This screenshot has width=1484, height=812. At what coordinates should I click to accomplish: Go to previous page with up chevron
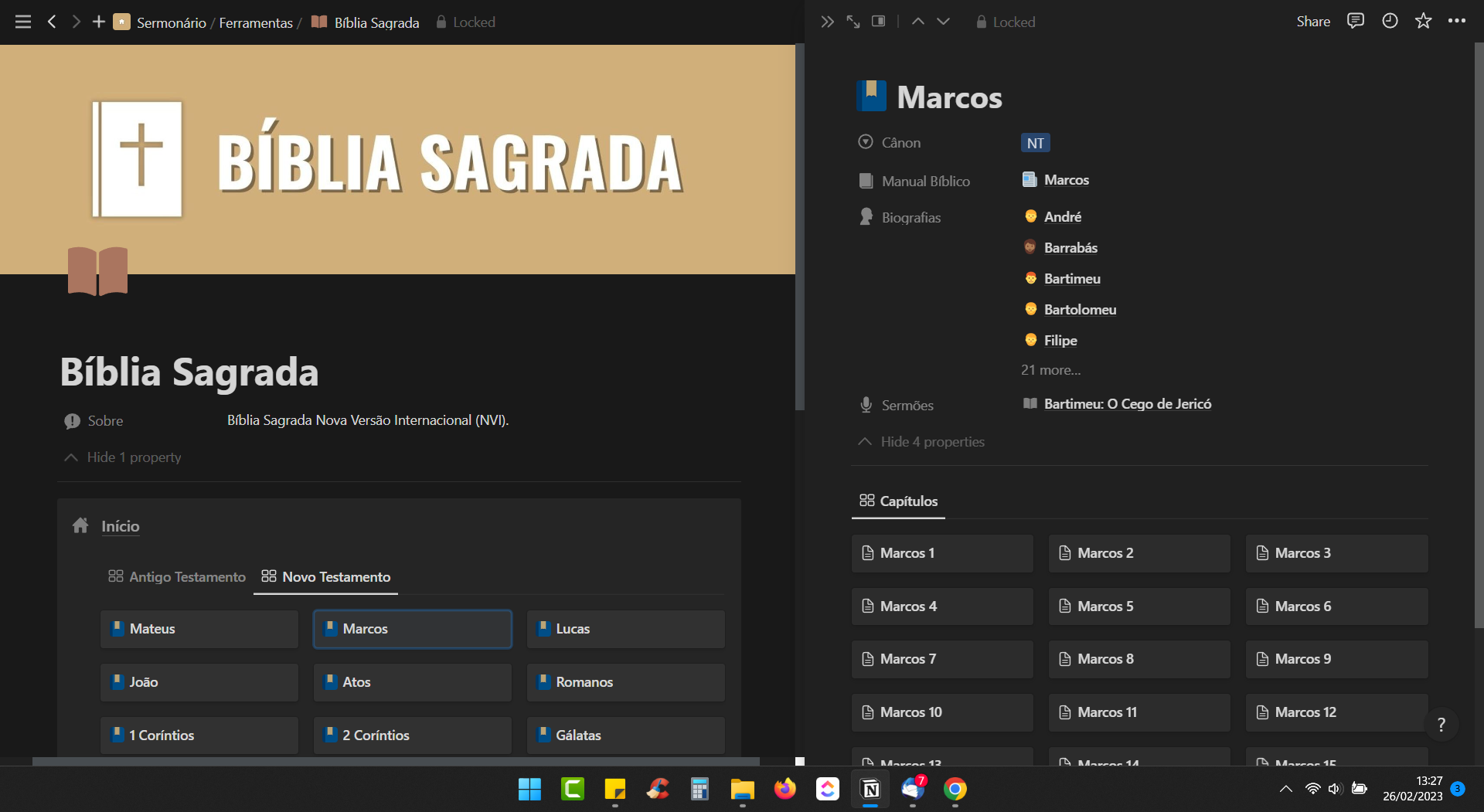pos(918,22)
